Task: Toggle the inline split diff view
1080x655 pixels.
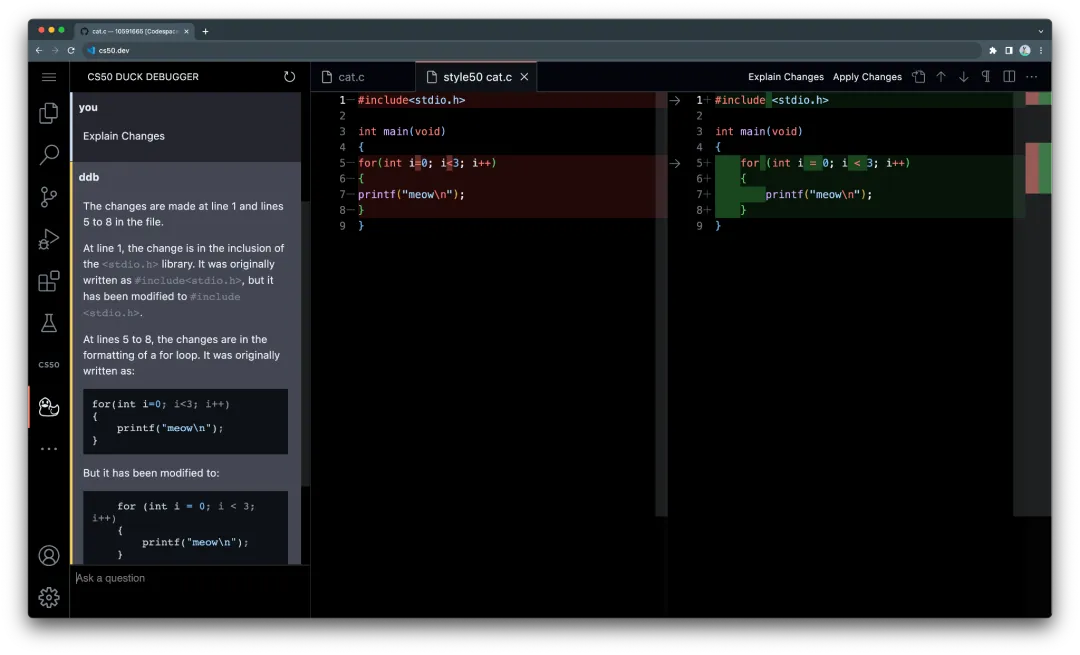Action: click(1009, 77)
